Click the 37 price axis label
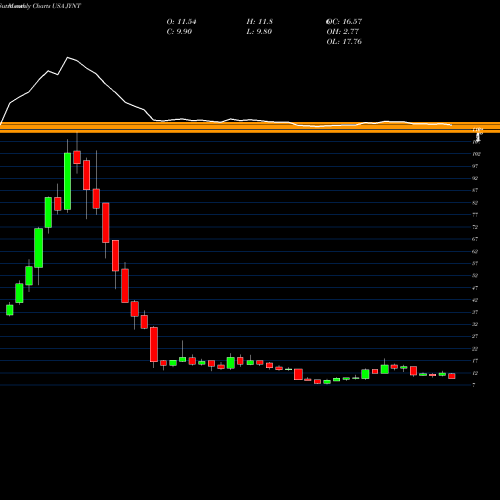The width and height of the screenshot is (500, 500). [x=475, y=312]
